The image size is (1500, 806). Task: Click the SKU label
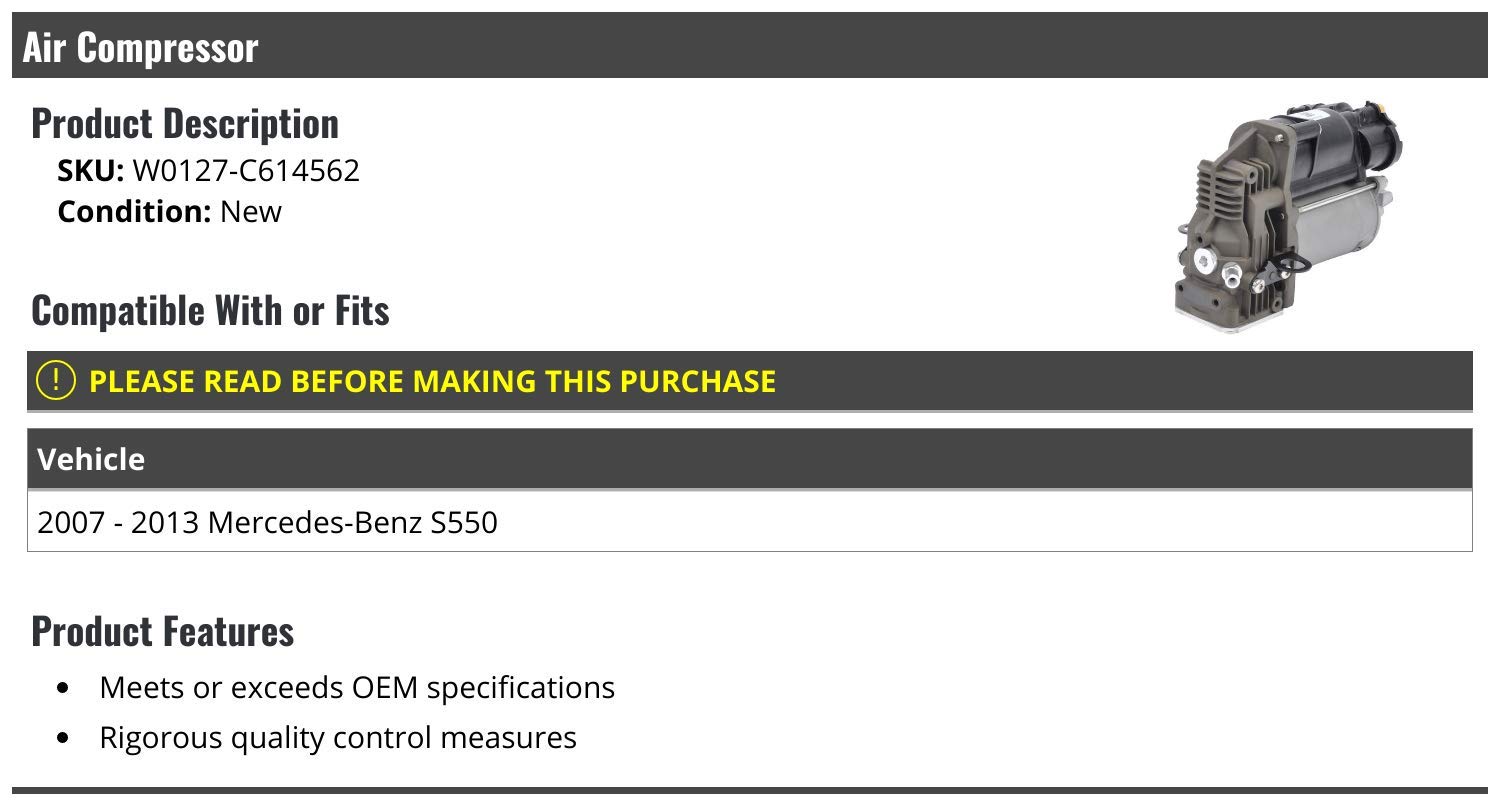pos(91,171)
